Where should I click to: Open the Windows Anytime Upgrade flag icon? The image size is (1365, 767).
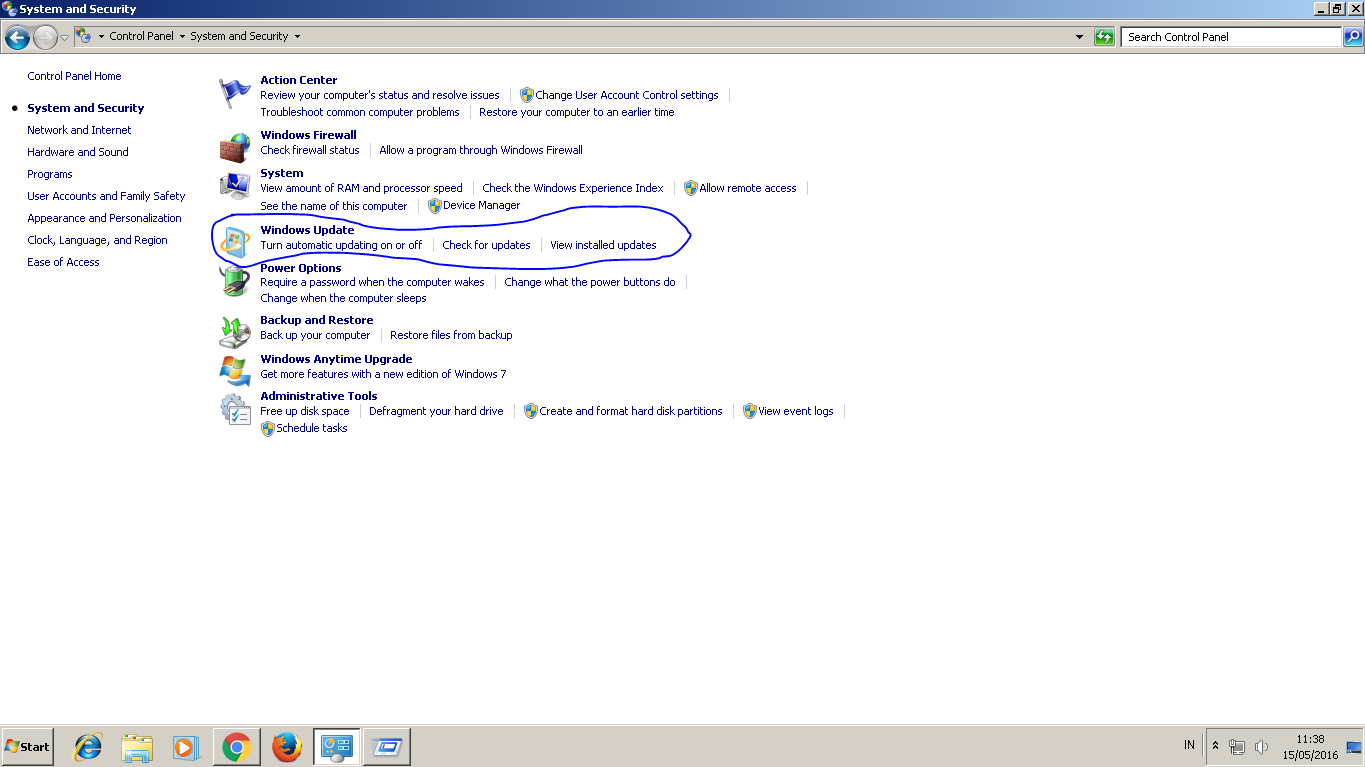235,371
